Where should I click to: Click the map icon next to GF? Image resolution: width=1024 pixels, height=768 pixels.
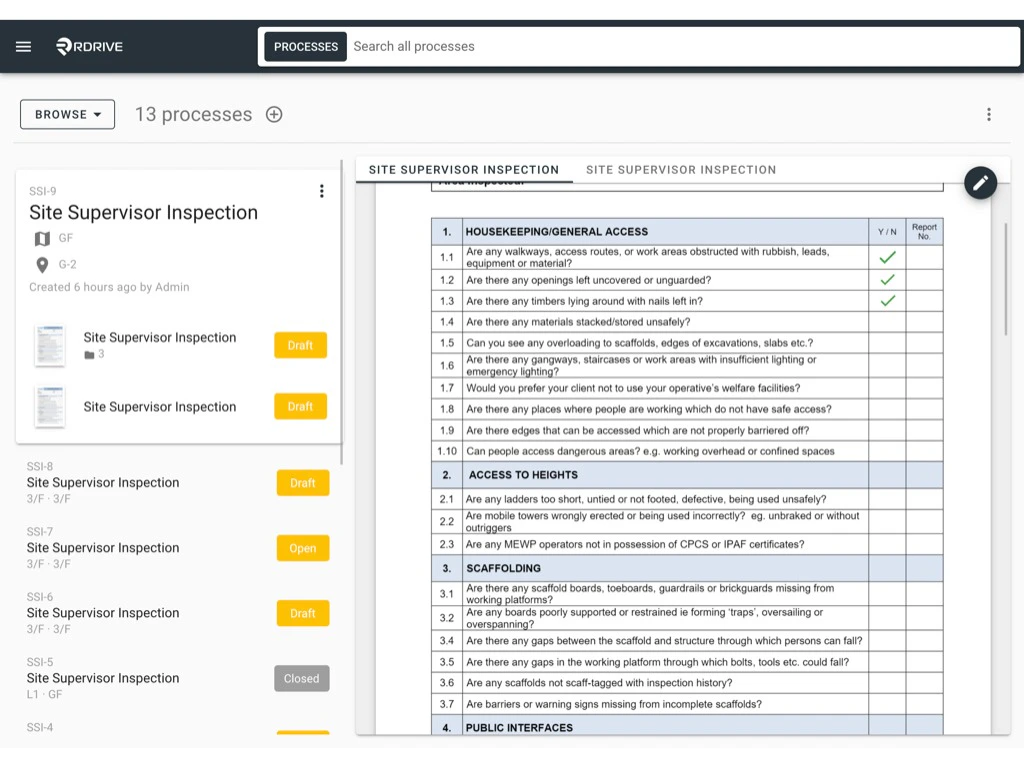[42, 238]
